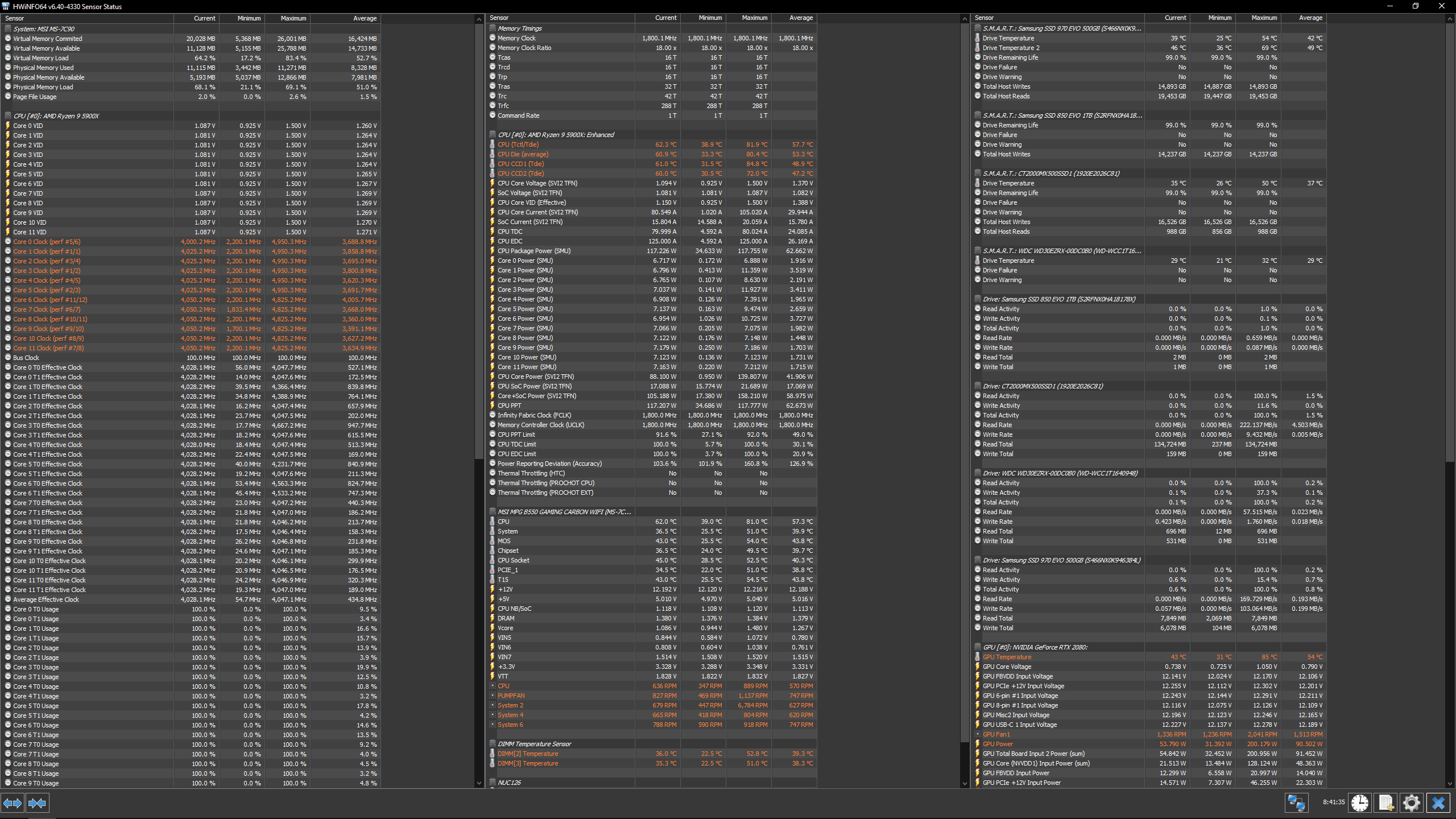This screenshot has width=1456, height=819.
Task: Click the chip icon beside System: MSI MS-7C90
Action: point(8,28)
